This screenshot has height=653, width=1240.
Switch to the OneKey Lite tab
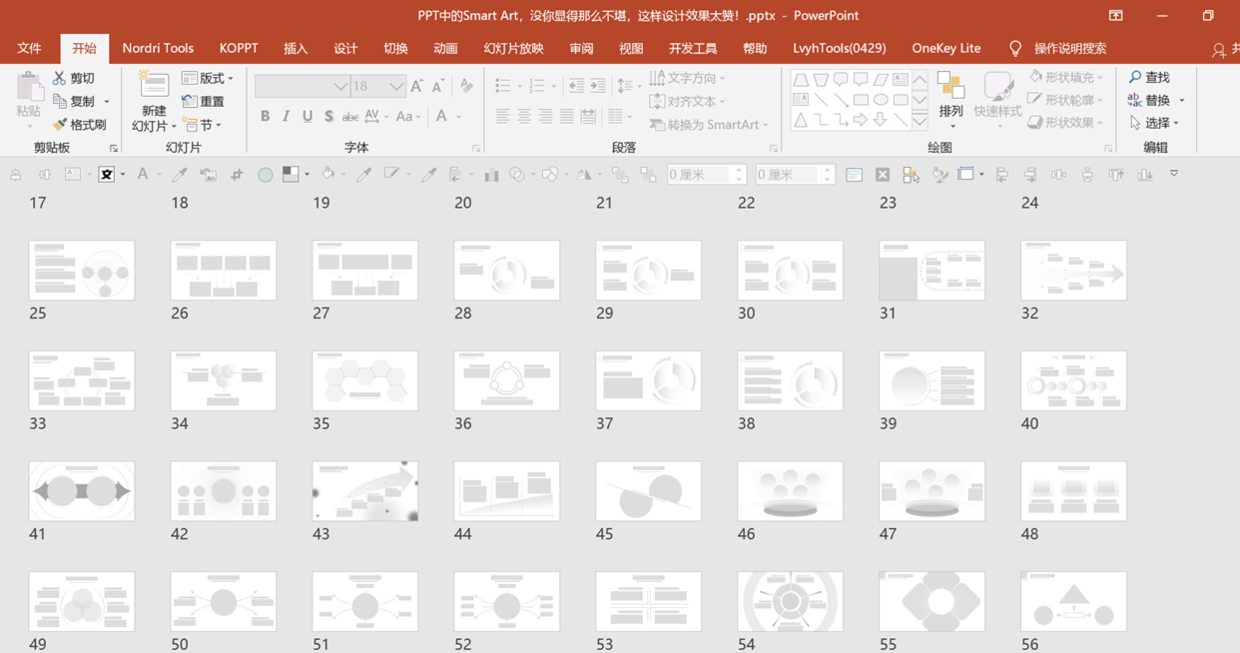point(946,48)
